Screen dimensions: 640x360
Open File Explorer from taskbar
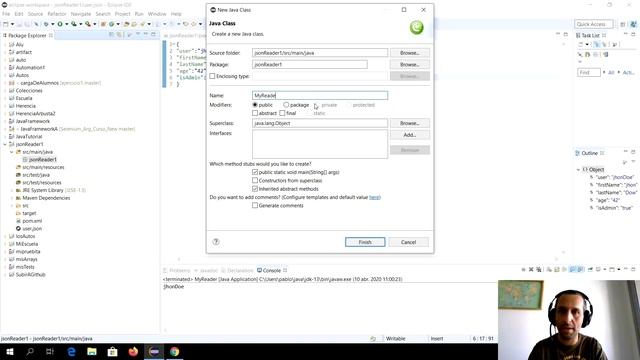tap(92, 351)
